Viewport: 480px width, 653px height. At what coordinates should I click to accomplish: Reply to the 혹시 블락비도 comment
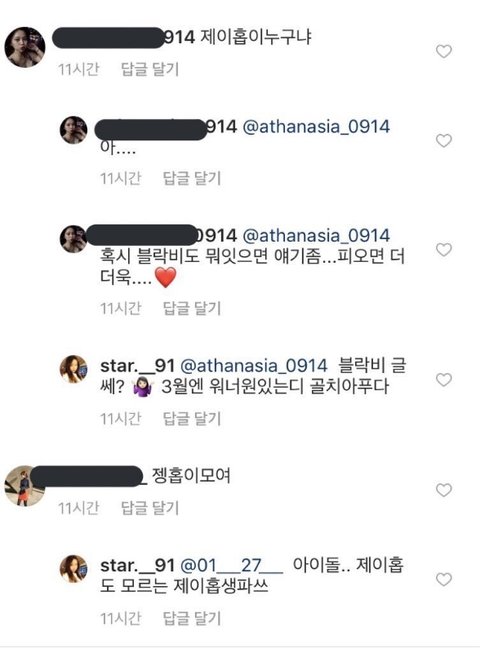192,308
